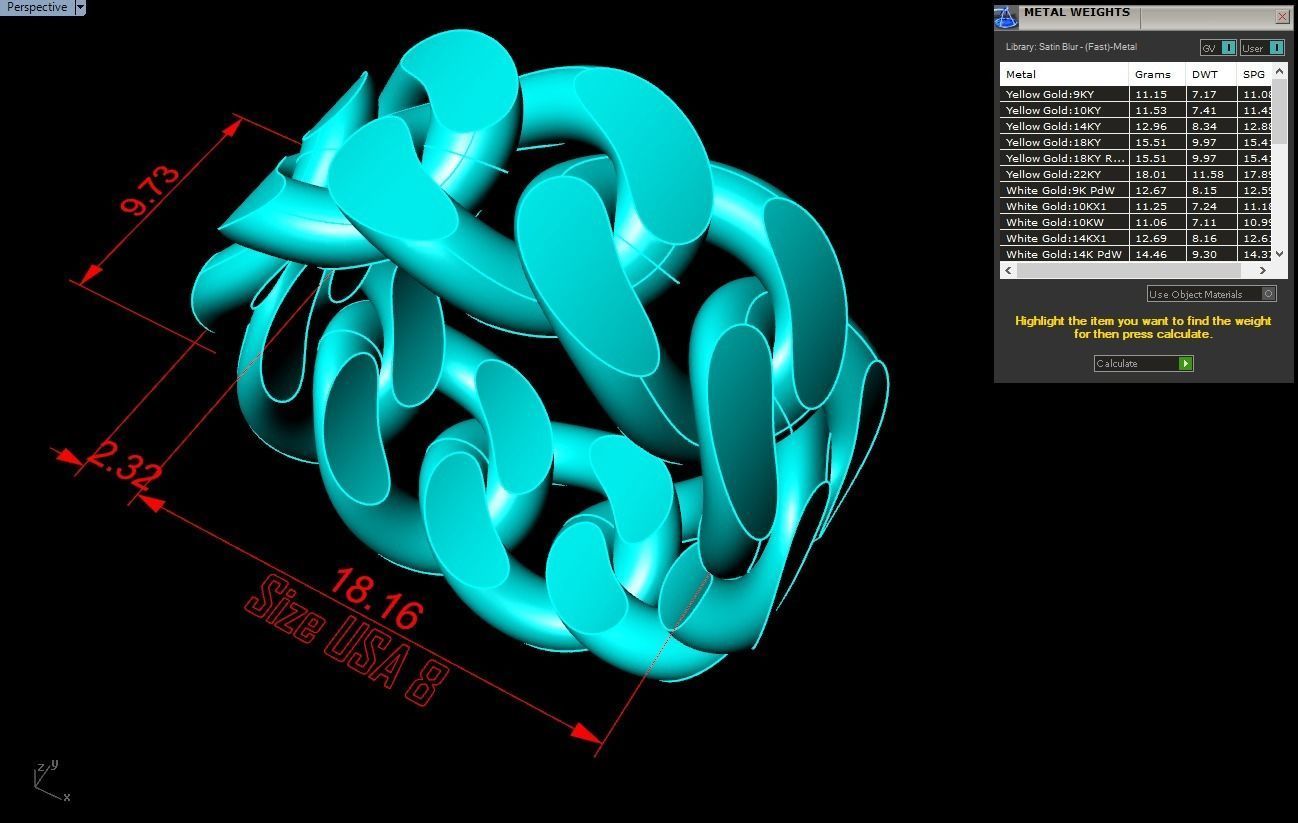Select the Yellow Gold:18KY R... row
The image size is (1298, 823).
[1136, 158]
